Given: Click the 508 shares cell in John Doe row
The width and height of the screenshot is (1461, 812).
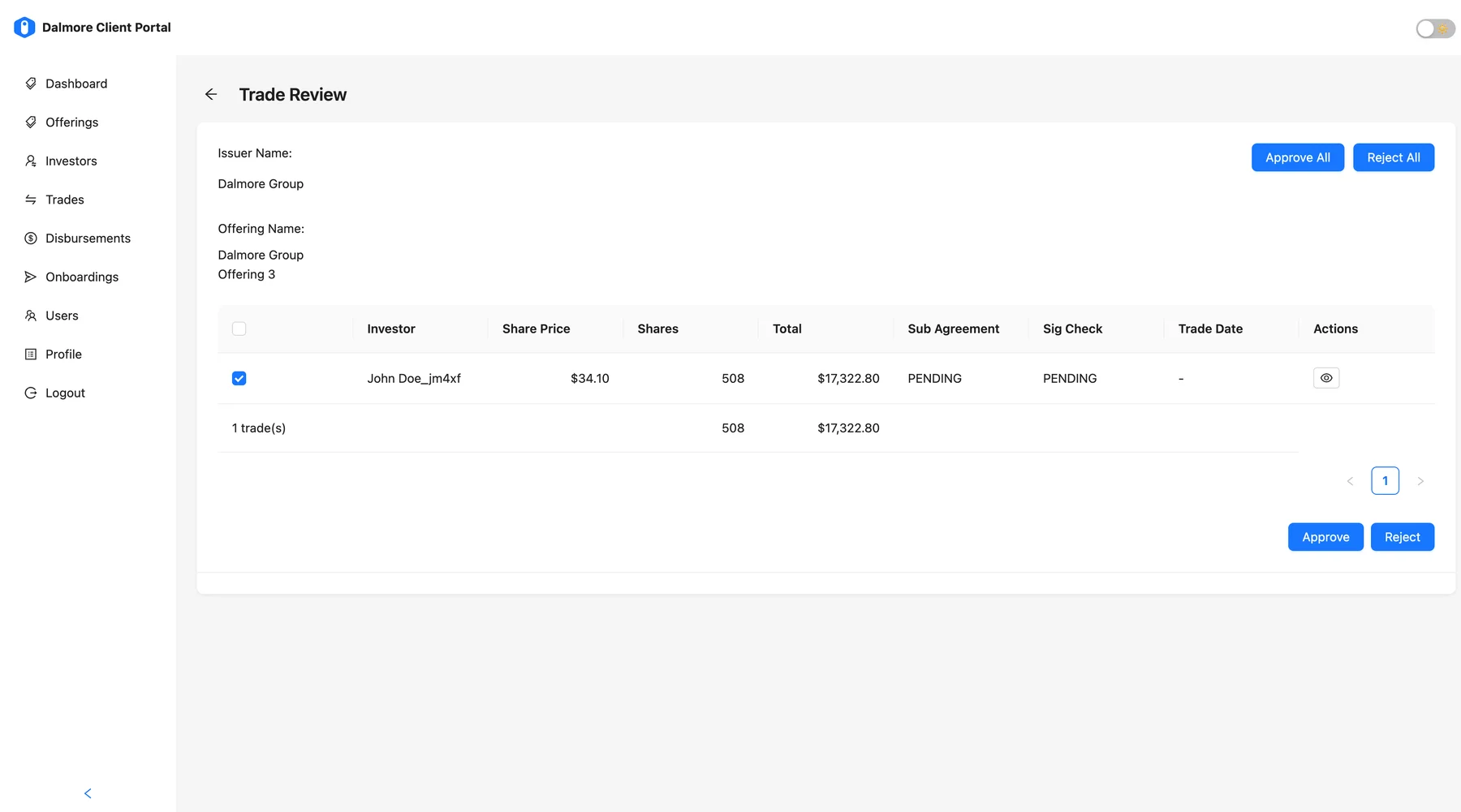Looking at the screenshot, I should point(733,378).
